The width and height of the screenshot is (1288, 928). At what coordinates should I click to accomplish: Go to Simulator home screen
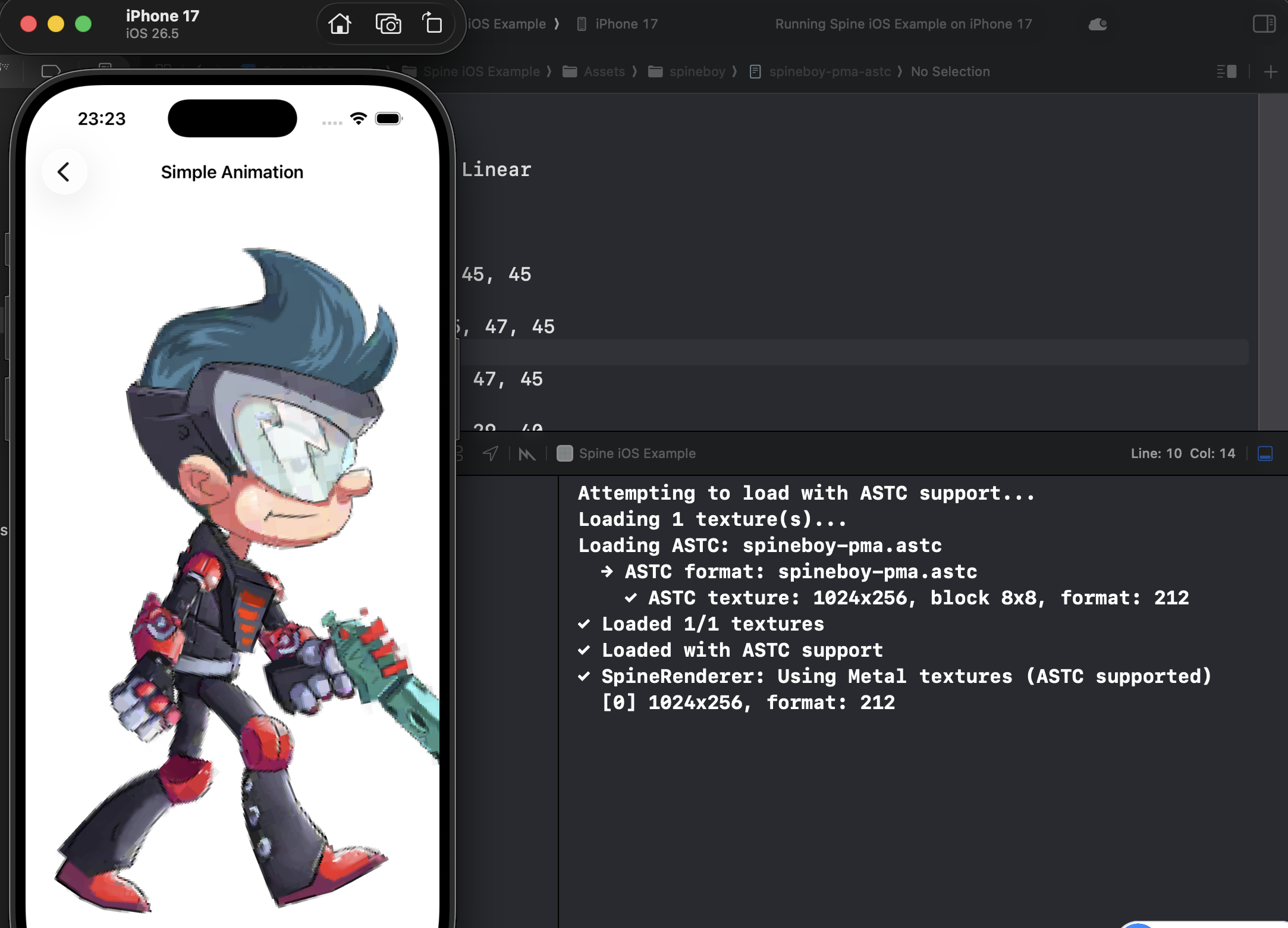tap(340, 24)
